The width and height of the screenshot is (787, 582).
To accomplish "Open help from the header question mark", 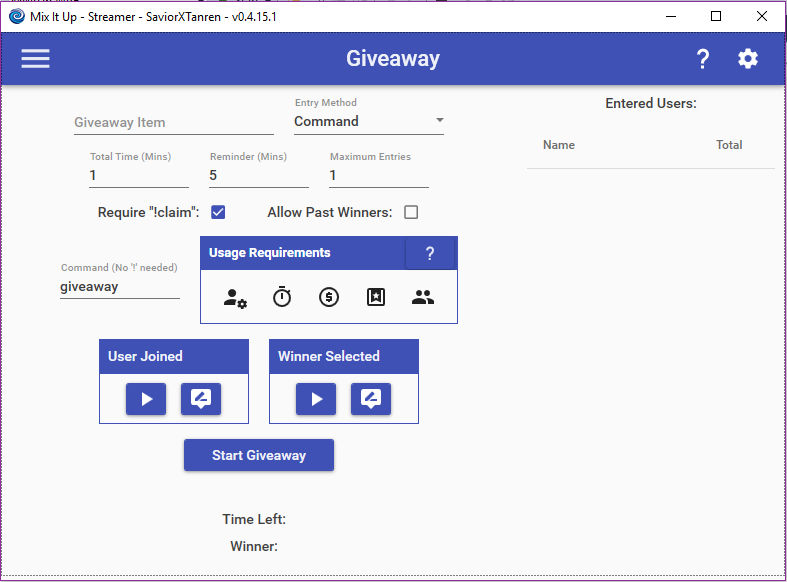I will pos(703,59).
